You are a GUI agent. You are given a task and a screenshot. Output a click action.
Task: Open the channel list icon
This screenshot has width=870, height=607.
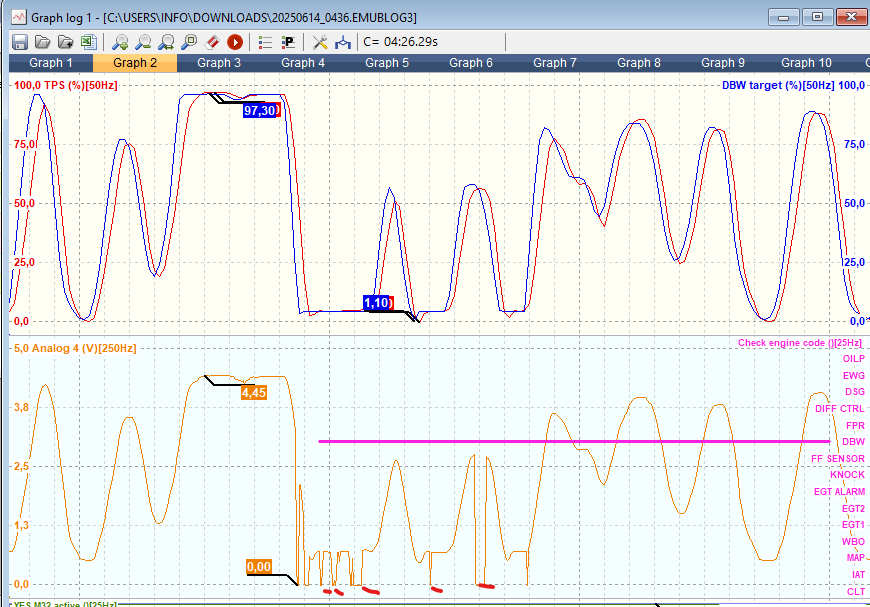tap(265, 42)
